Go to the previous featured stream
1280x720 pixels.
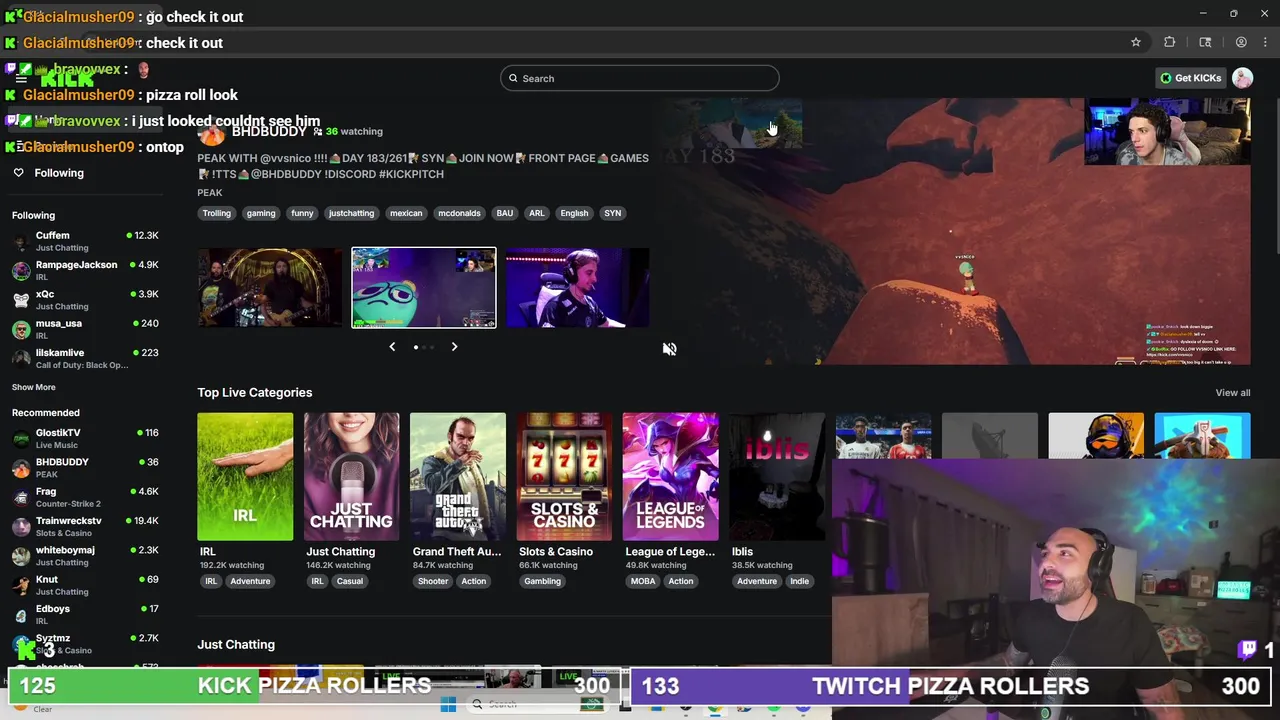[x=392, y=347]
